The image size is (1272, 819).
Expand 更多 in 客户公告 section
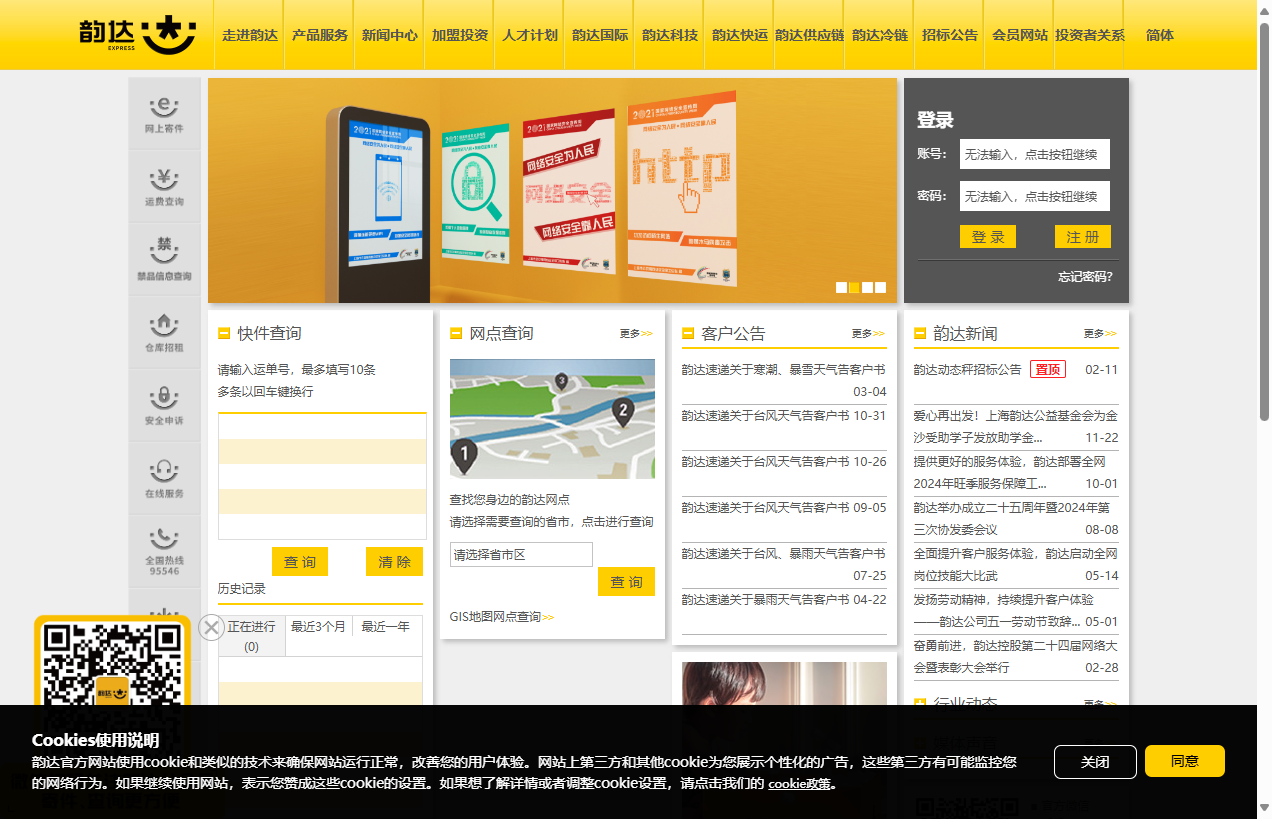[867, 334]
